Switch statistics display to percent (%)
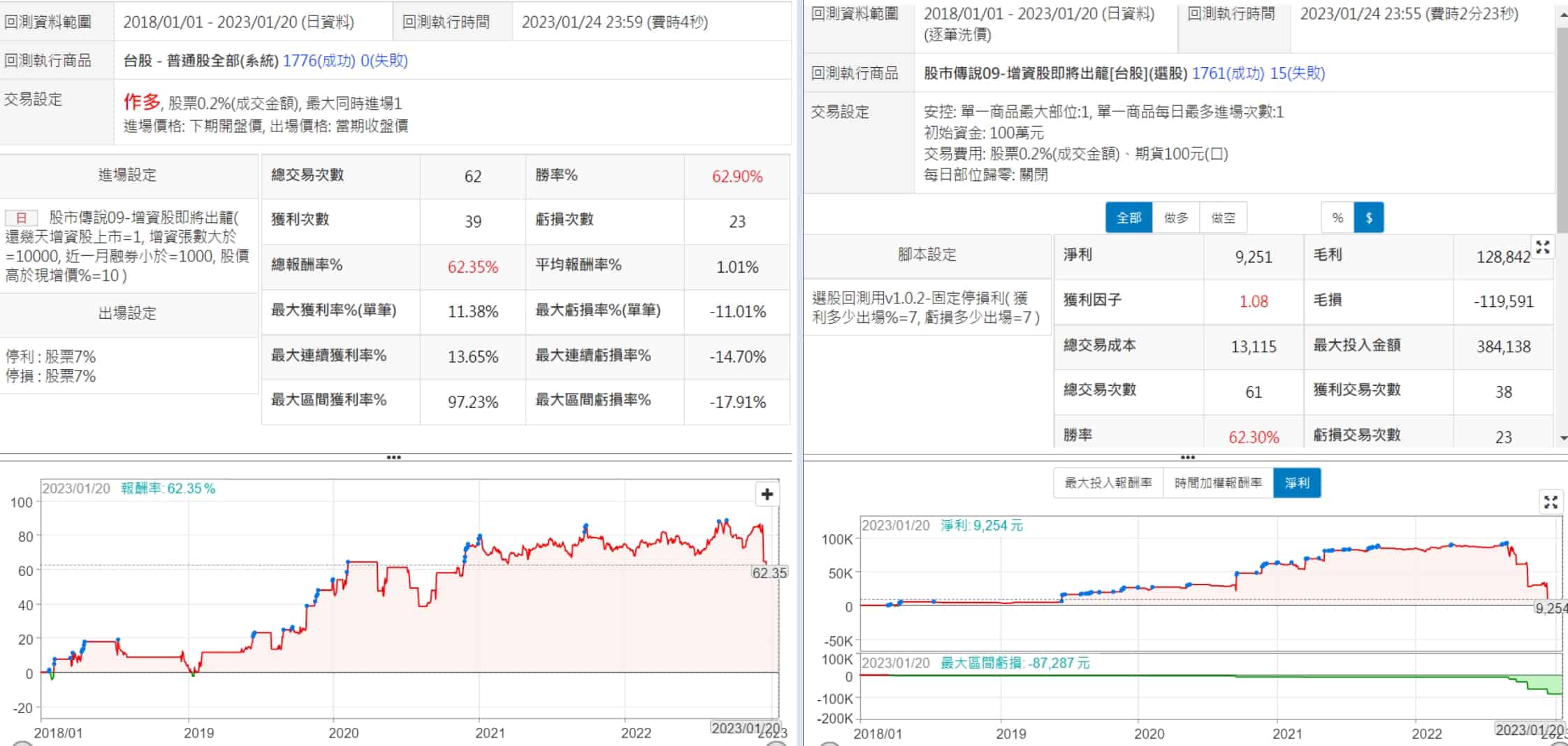 (1337, 218)
